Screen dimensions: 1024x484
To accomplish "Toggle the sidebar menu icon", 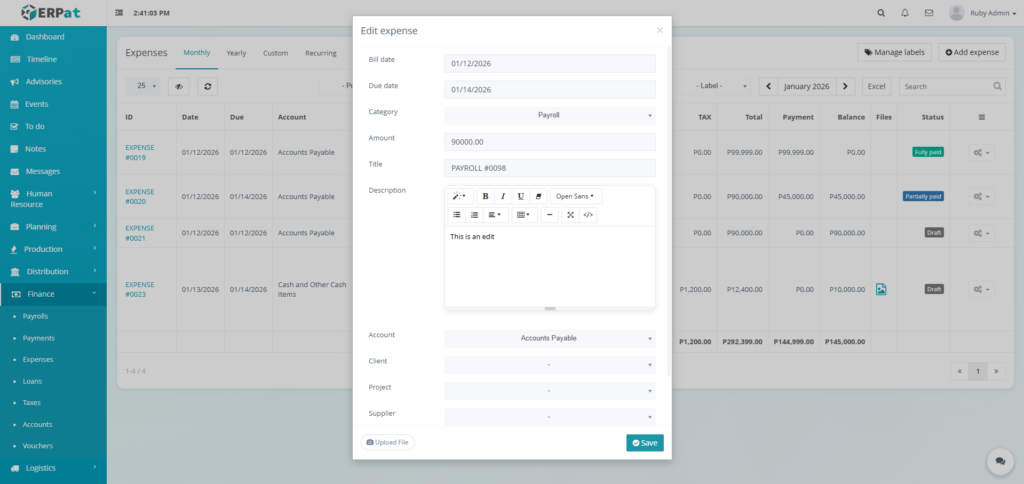I will [119, 13].
